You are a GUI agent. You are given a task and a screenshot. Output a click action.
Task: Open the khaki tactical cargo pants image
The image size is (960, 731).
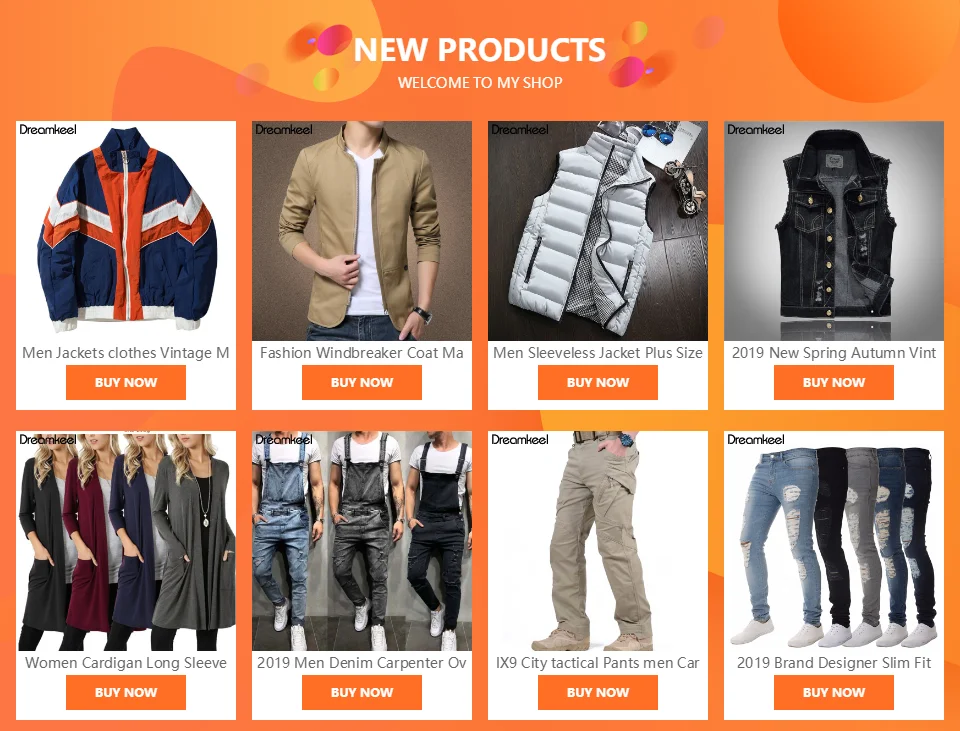[x=598, y=541]
